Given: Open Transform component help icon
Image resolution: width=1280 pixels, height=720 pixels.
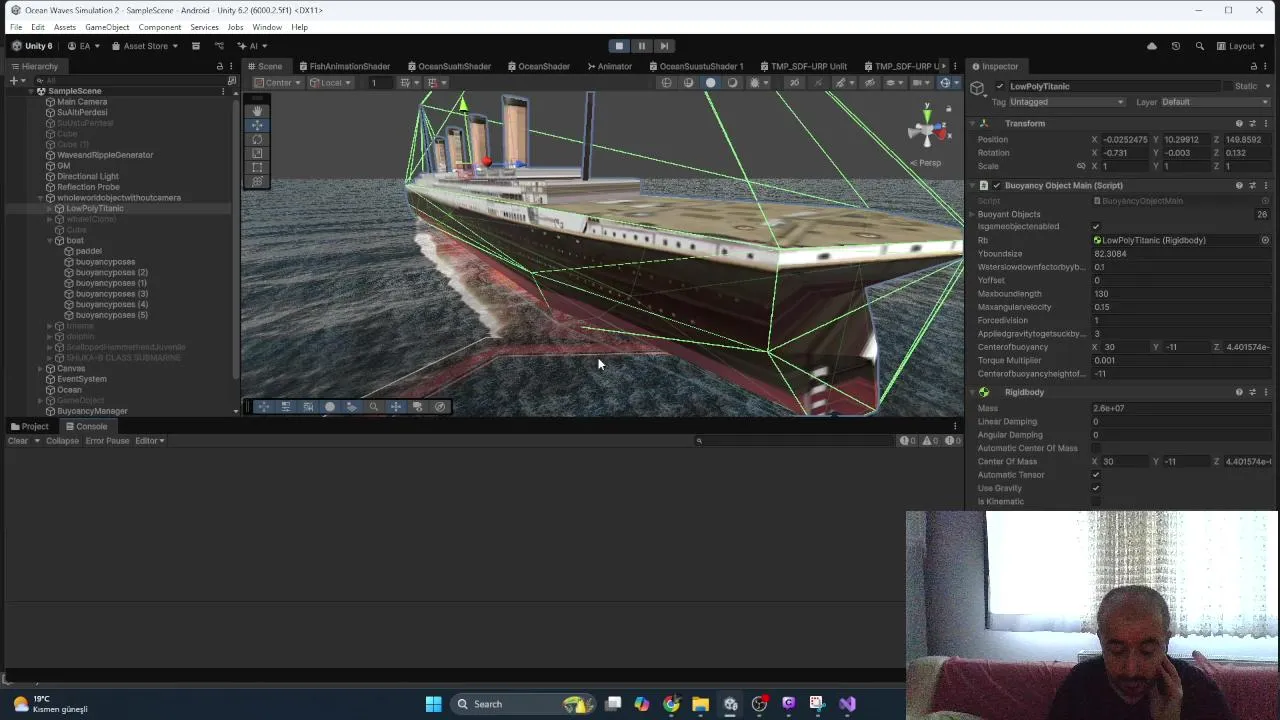Looking at the screenshot, I should 1240,123.
